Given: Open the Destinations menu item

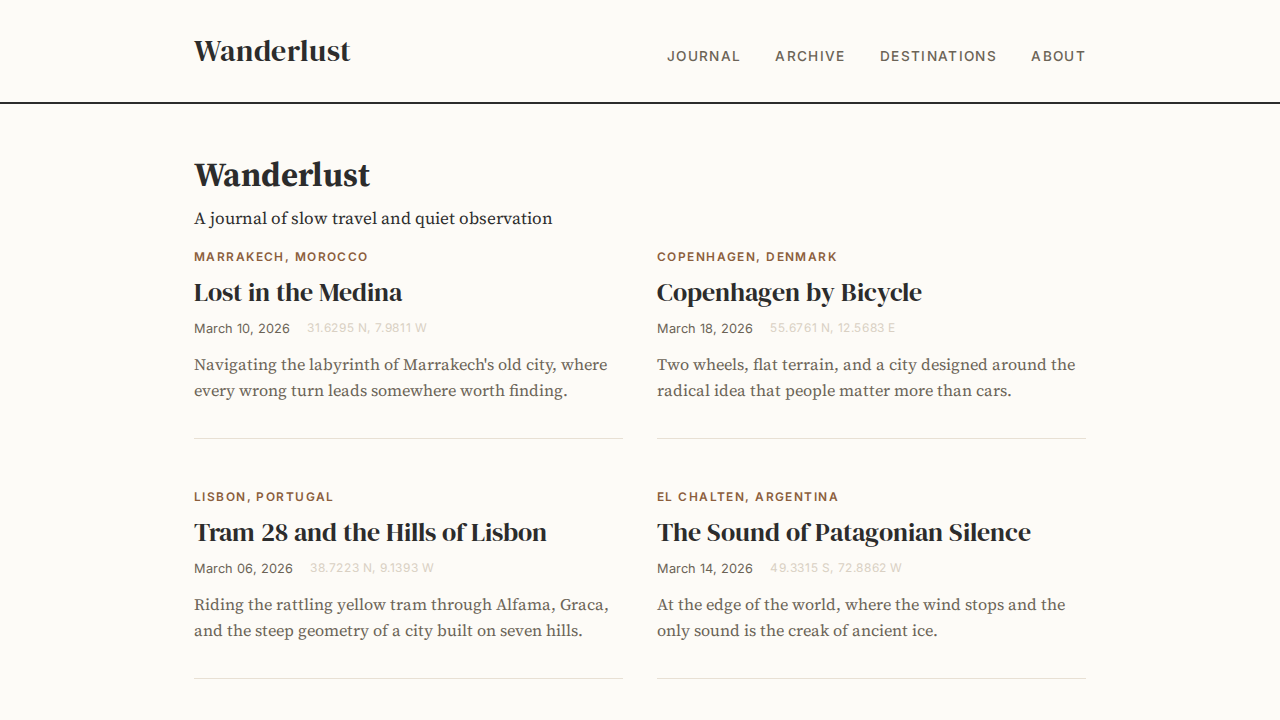Looking at the screenshot, I should pyautogui.click(x=938, y=56).
